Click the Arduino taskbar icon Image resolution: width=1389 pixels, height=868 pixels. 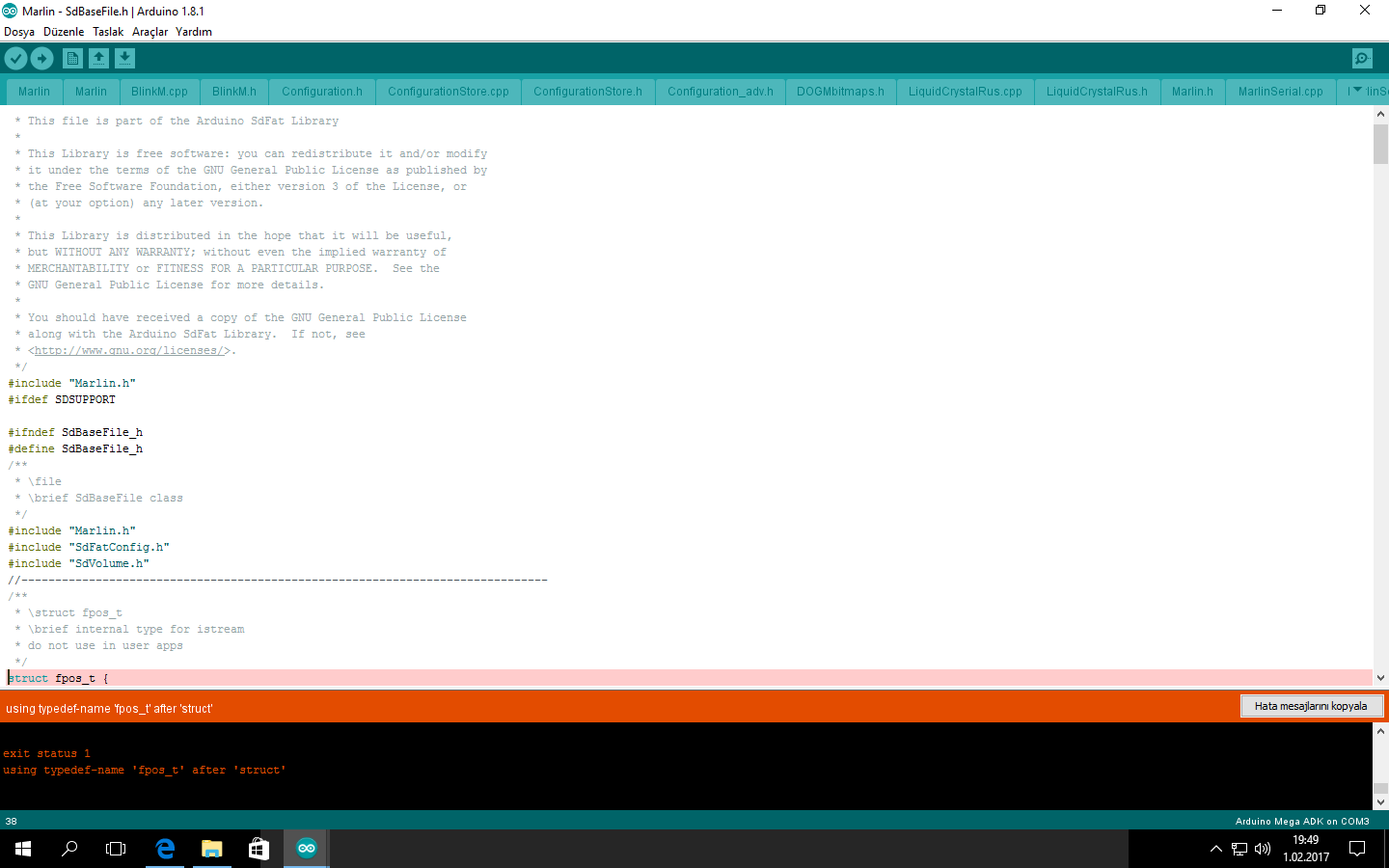(x=307, y=849)
